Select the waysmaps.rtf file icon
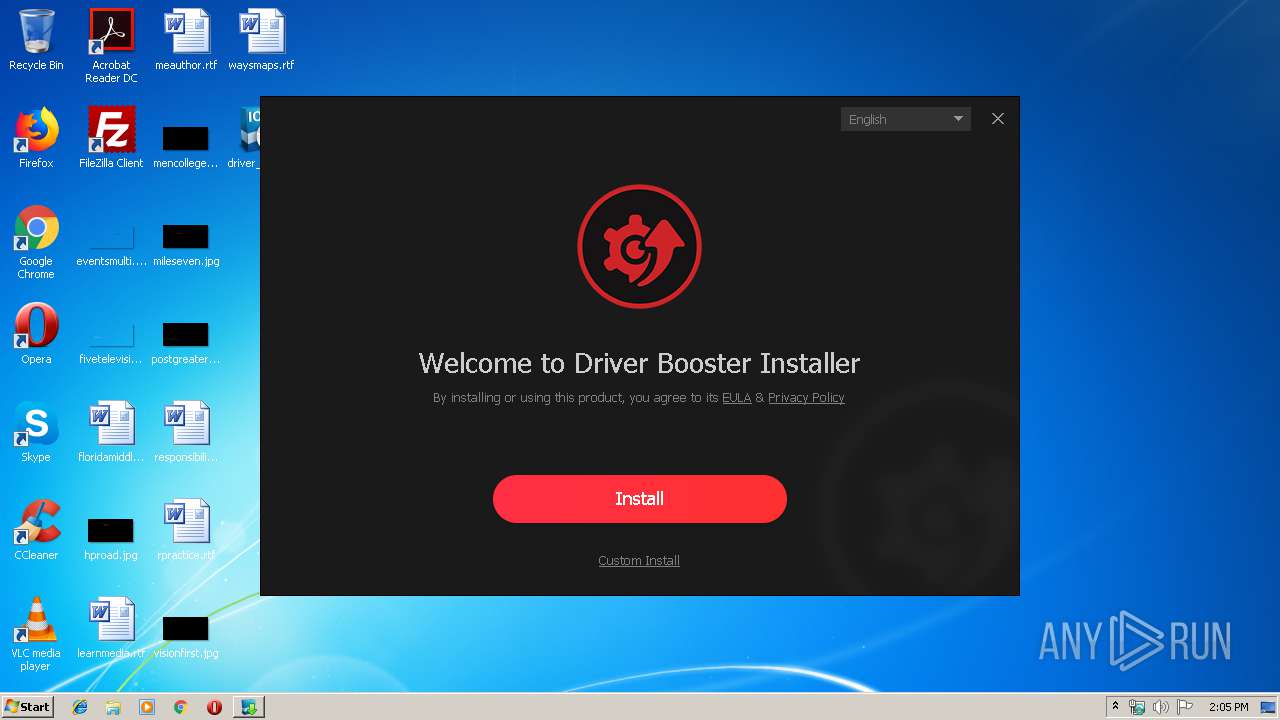This screenshot has height=720, width=1280. tap(261, 40)
